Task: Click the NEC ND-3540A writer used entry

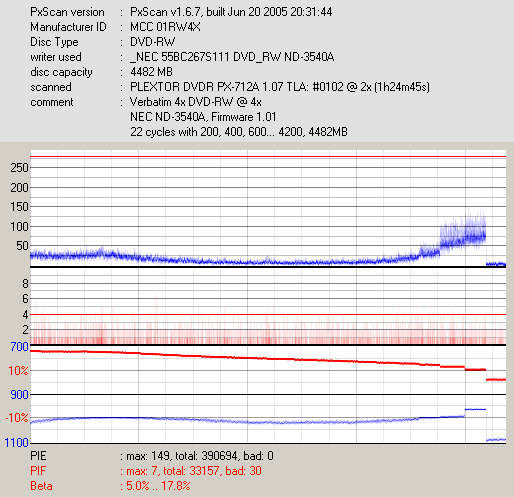Action: click(x=232, y=57)
